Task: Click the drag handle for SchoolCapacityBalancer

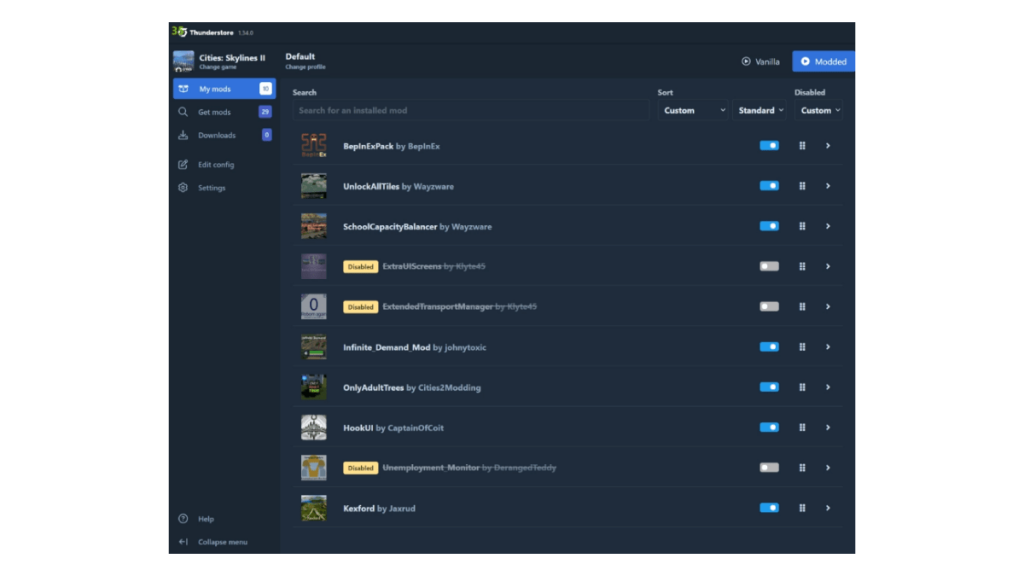Action: (x=802, y=226)
